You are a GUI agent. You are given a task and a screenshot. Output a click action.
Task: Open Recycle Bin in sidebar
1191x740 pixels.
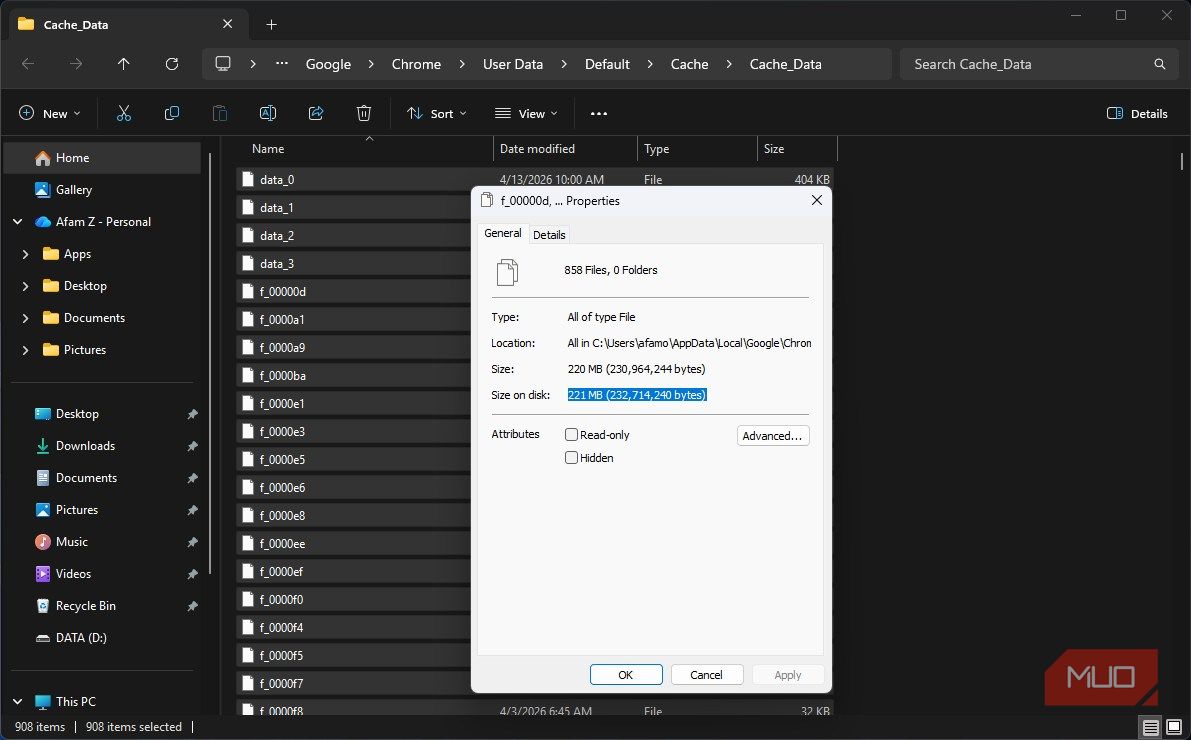[x=85, y=606]
